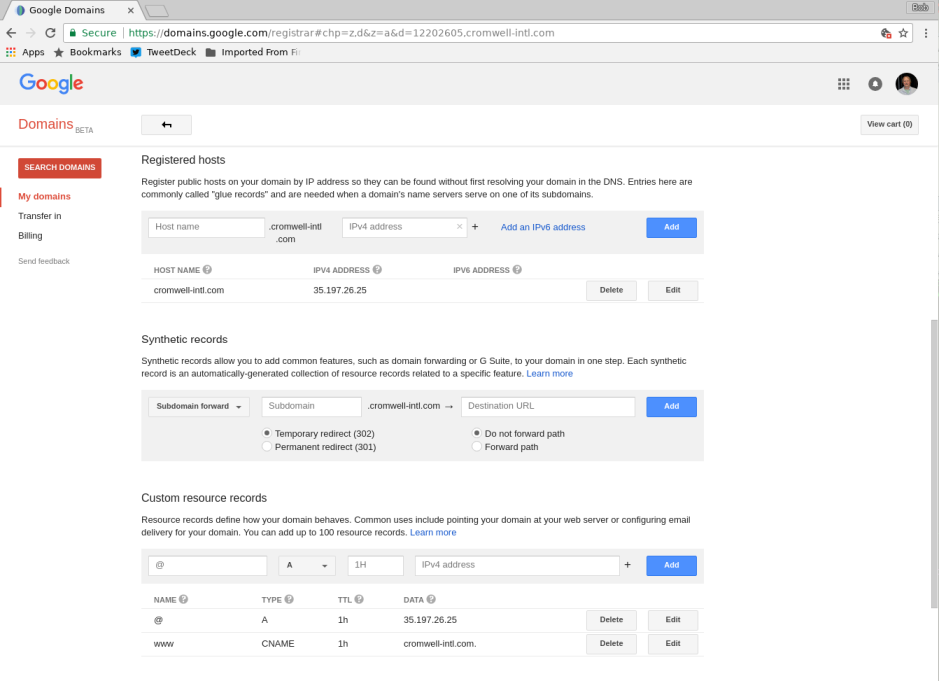Add another IPv4 address to resource record
Screen dimensions: 939x681
(628, 564)
